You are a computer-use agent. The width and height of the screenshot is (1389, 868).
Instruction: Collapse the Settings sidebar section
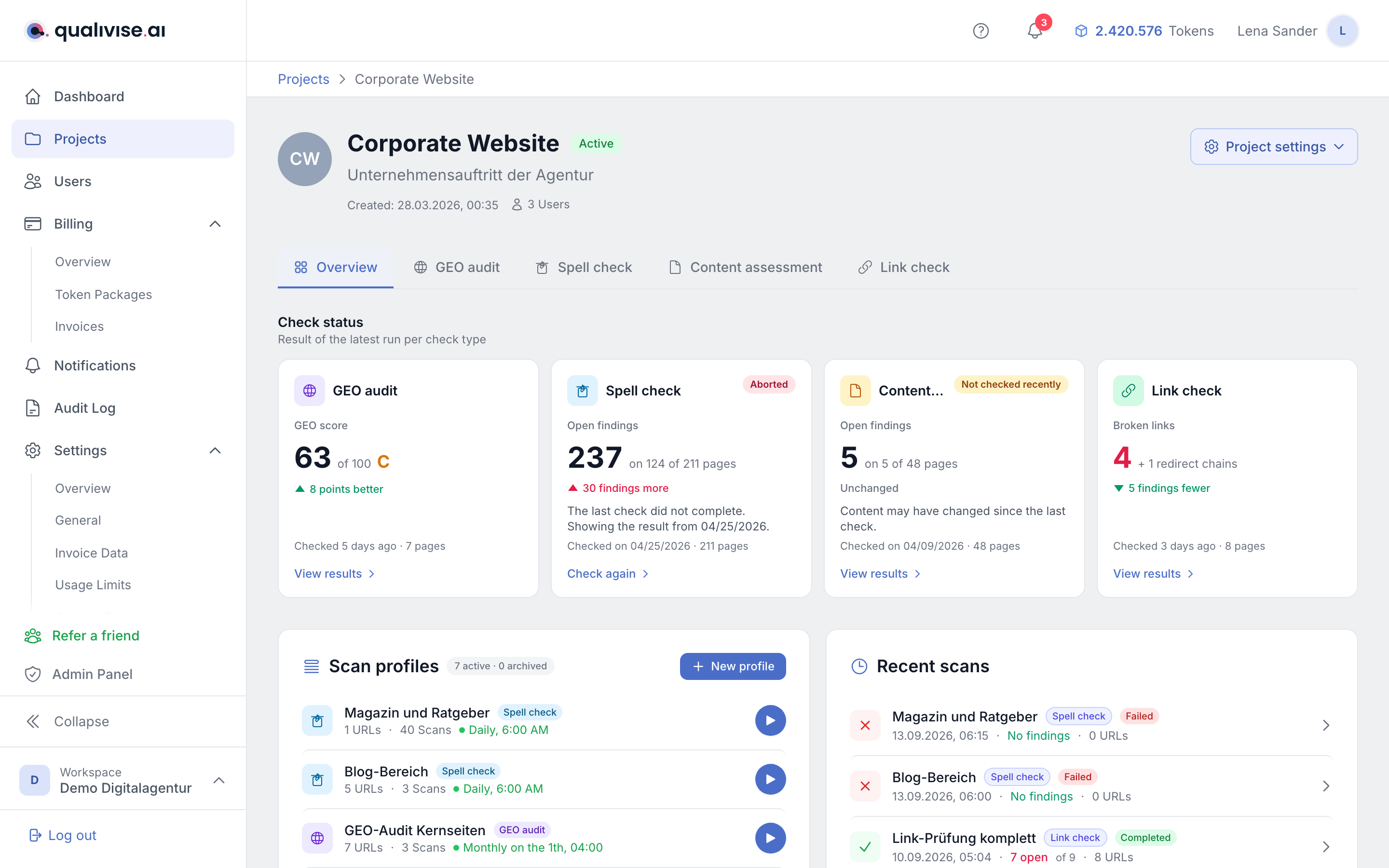215,451
